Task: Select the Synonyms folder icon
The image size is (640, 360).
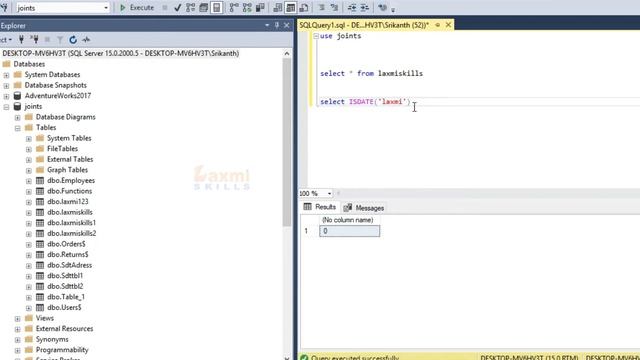Action: point(29,340)
